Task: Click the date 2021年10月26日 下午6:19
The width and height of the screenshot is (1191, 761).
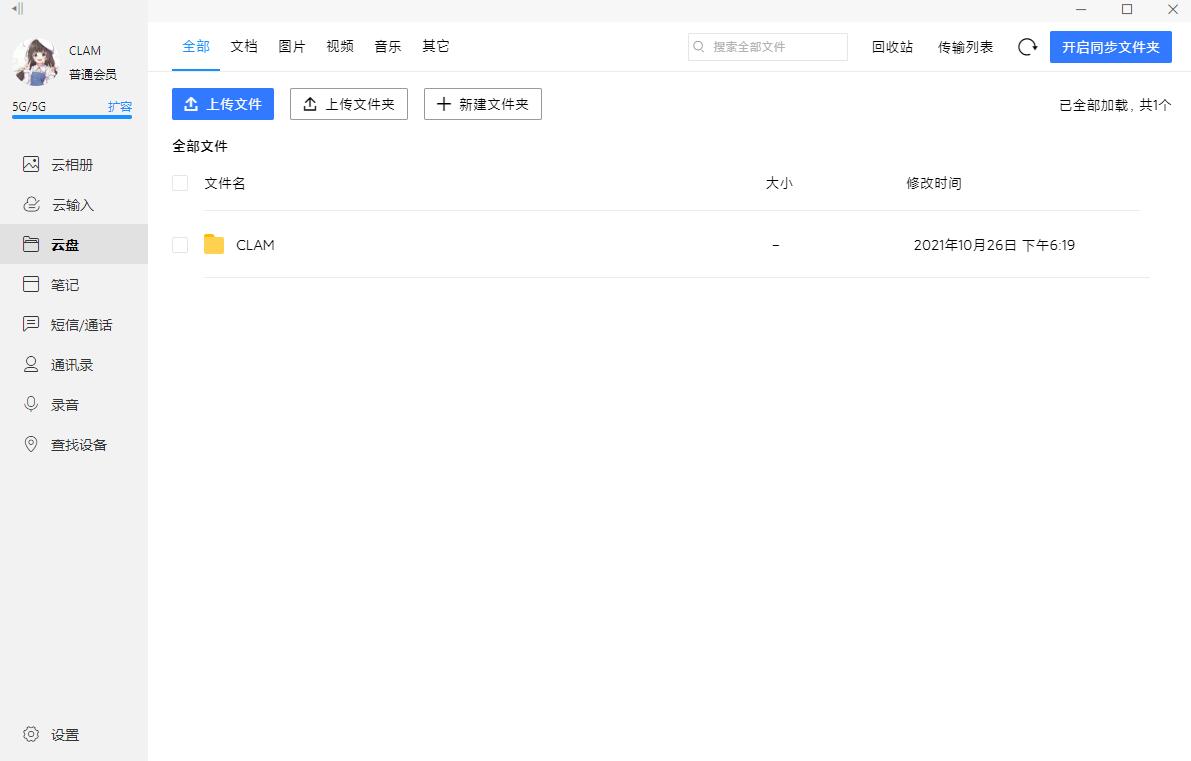Action: [x=994, y=245]
